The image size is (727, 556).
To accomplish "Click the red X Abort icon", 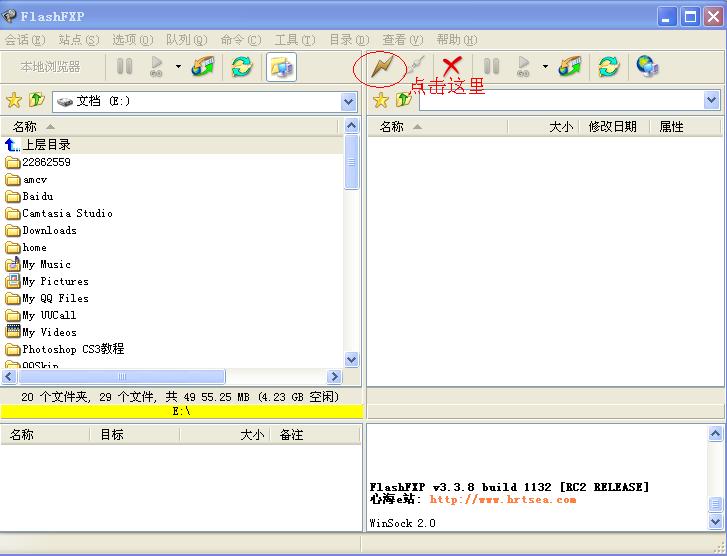I will pyautogui.click(x=452, y=66).
